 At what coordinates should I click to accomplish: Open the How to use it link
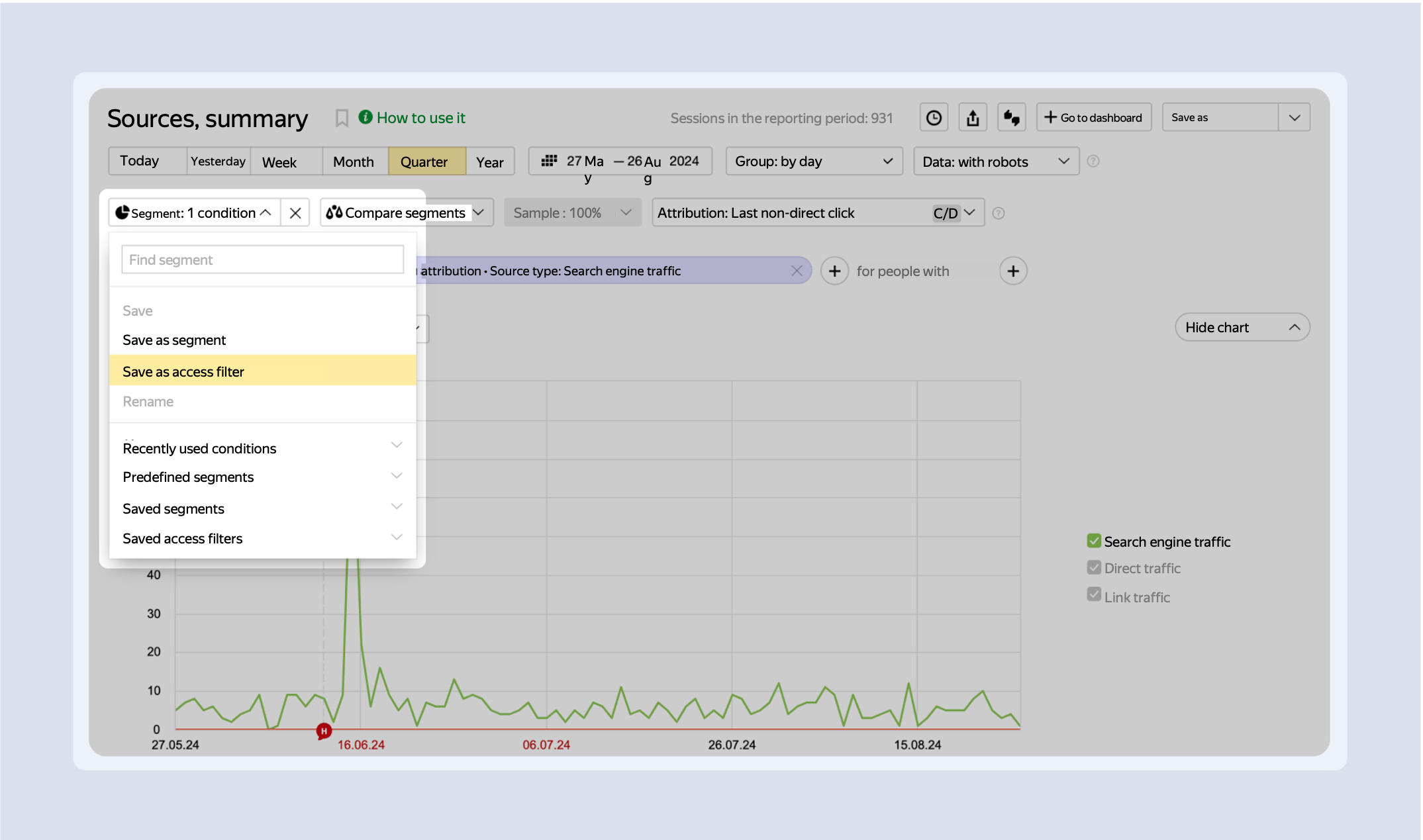421,118
